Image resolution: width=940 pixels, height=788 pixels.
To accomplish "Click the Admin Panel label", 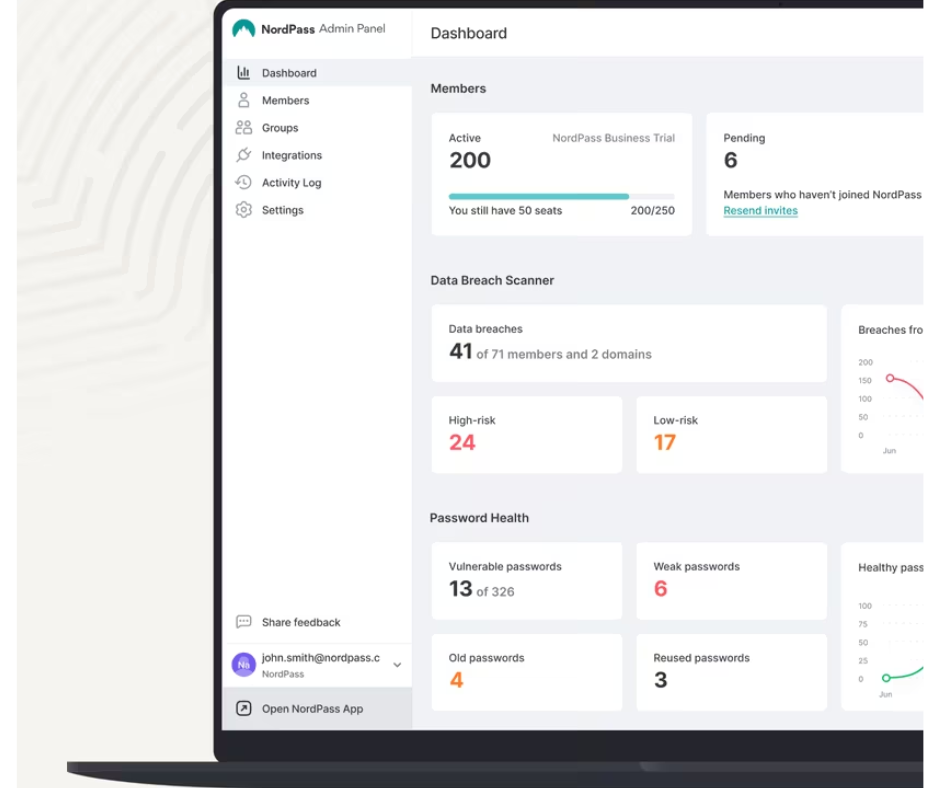I will pos(352,28).
